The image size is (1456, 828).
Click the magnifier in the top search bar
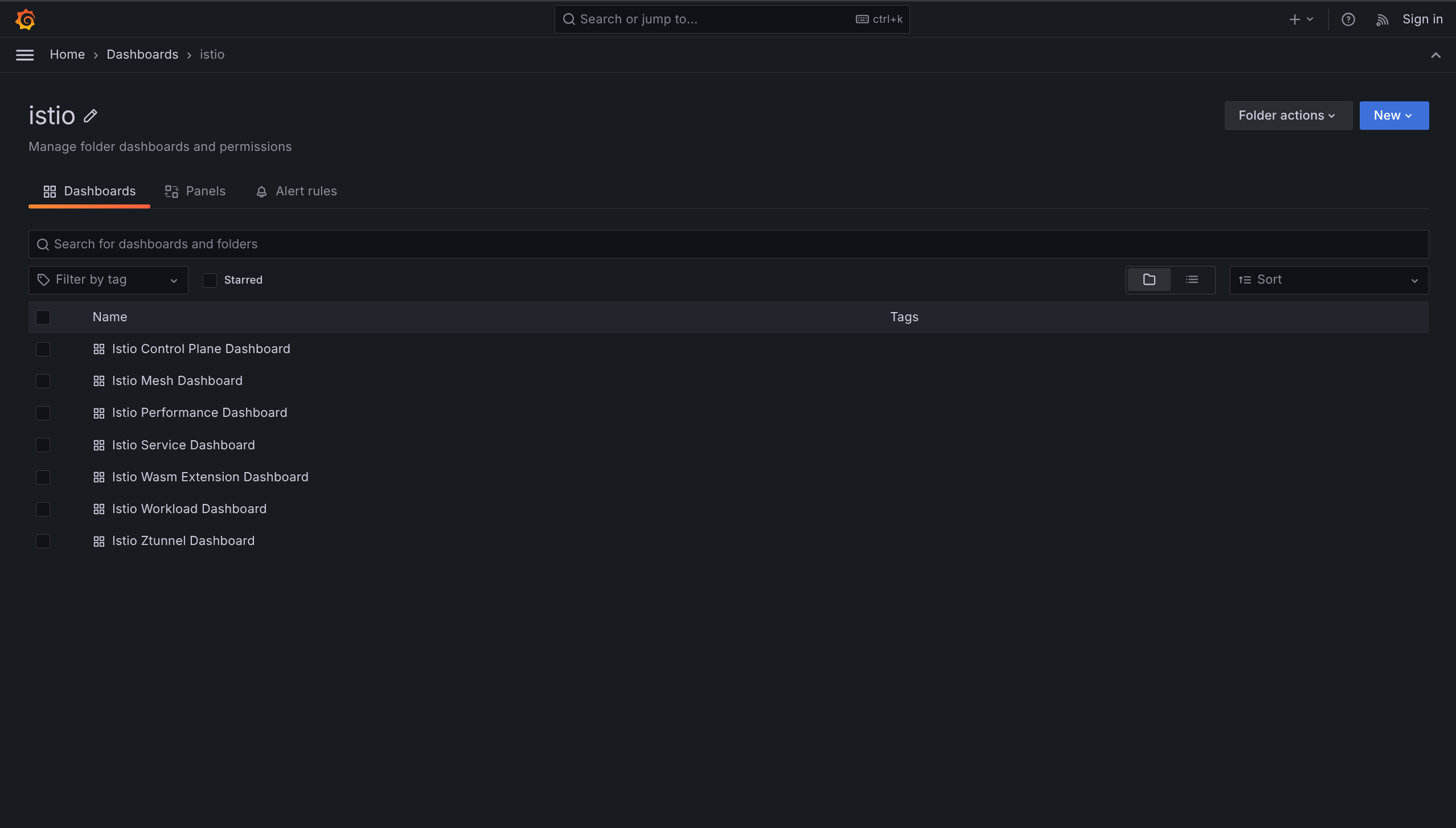click(569, 19)
